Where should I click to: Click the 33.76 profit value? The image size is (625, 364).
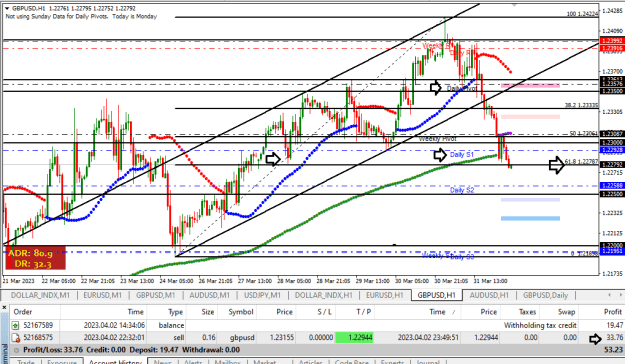(615, 338)
